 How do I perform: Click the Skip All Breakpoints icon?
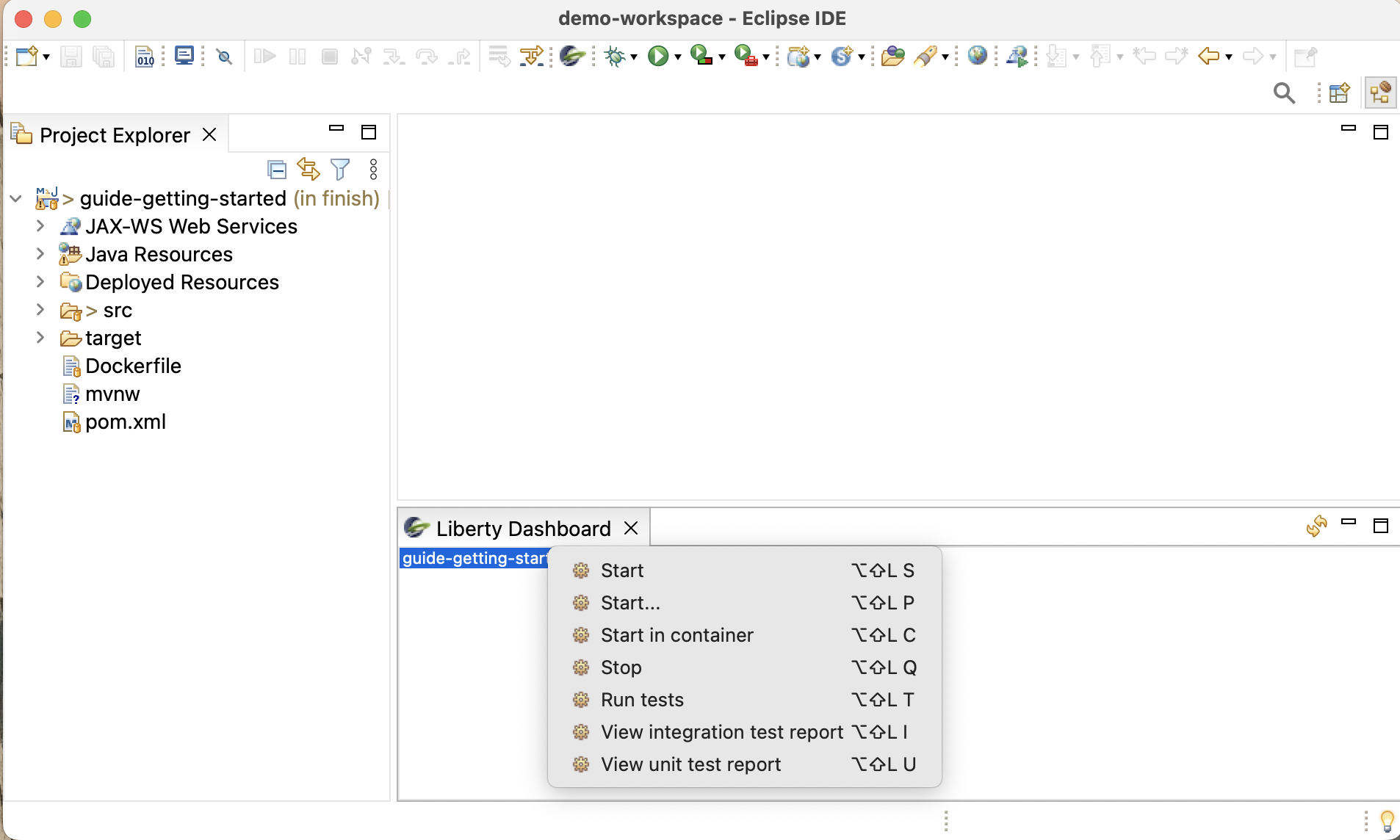pyautogui.click(x=225, y=57)
